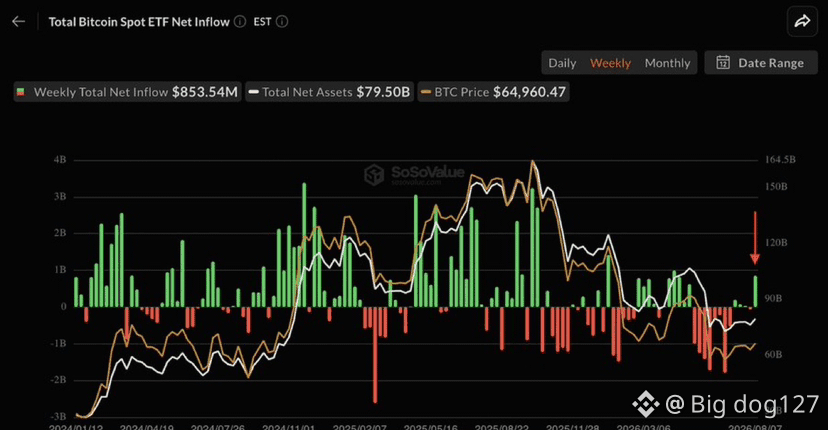Click the 3B left axis label
This screenshot has width=828, height=430.
60,197
